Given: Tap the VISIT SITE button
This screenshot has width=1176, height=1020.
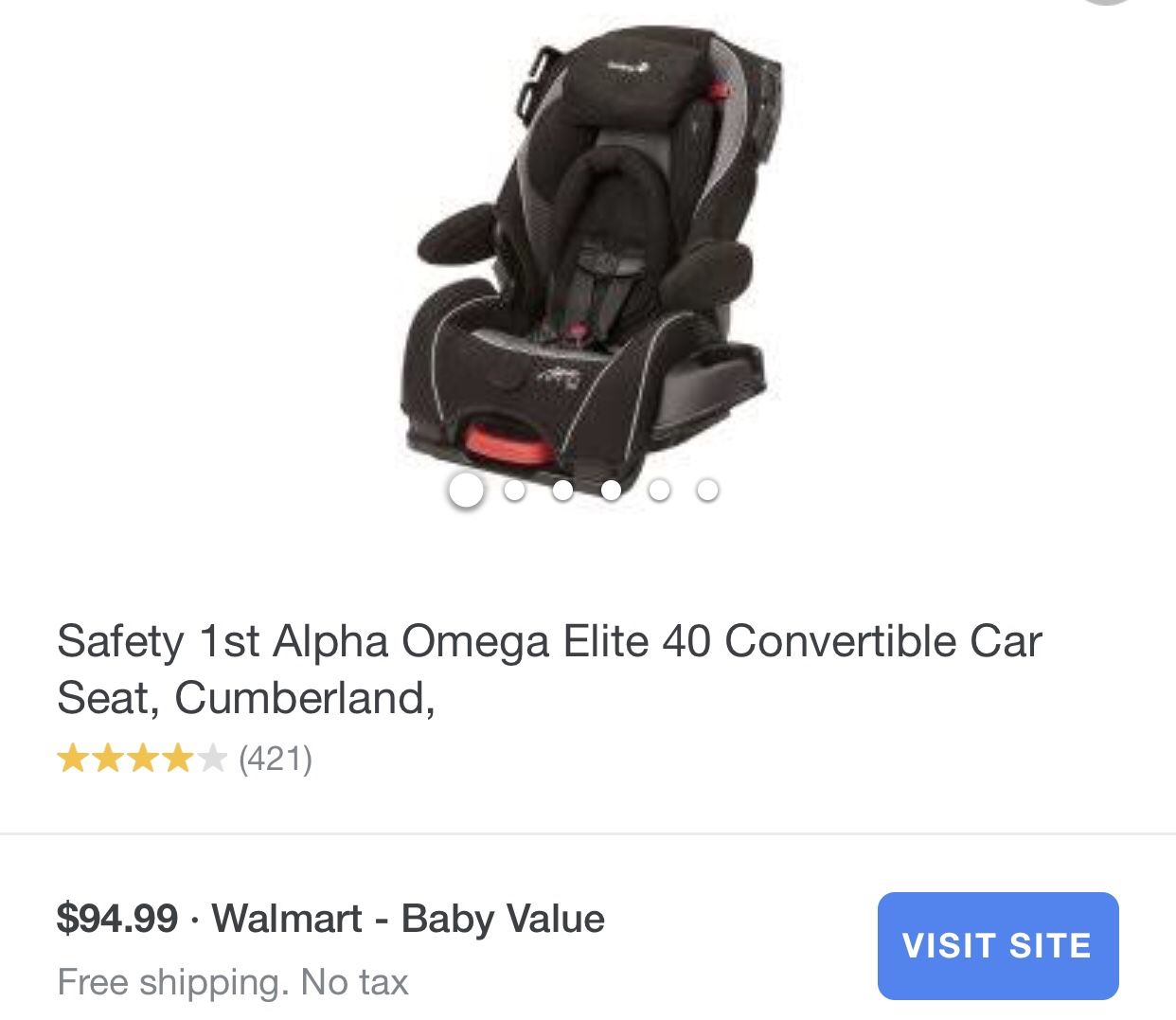Looking at the screenshot, I should click(x=998, y=945).
